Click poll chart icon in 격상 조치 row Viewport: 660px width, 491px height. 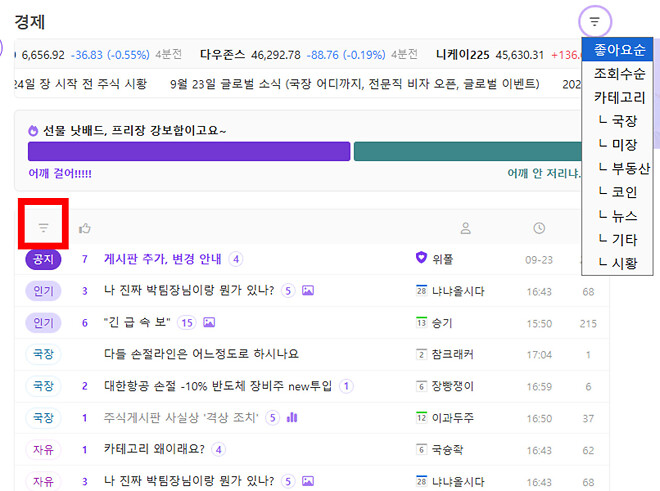pos(292,417)
